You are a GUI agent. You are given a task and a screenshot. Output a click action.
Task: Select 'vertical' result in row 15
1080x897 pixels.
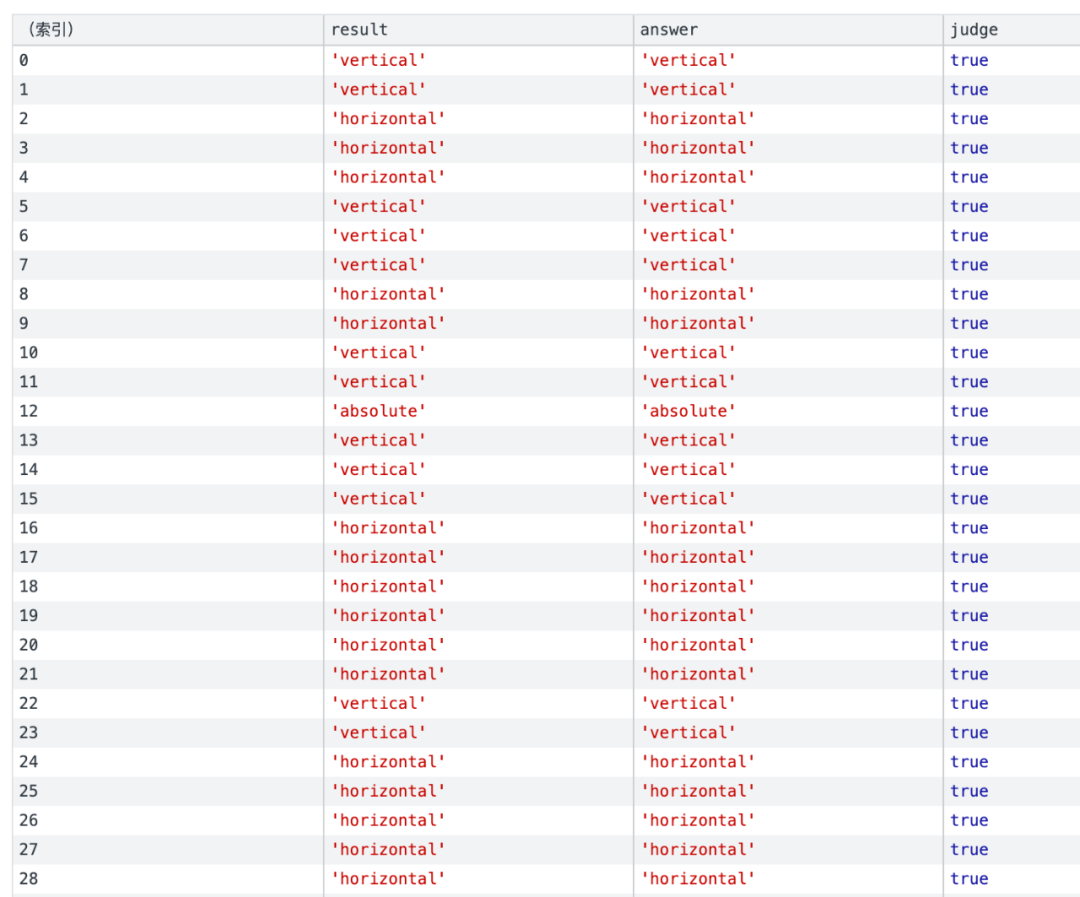tap(378, 499)
